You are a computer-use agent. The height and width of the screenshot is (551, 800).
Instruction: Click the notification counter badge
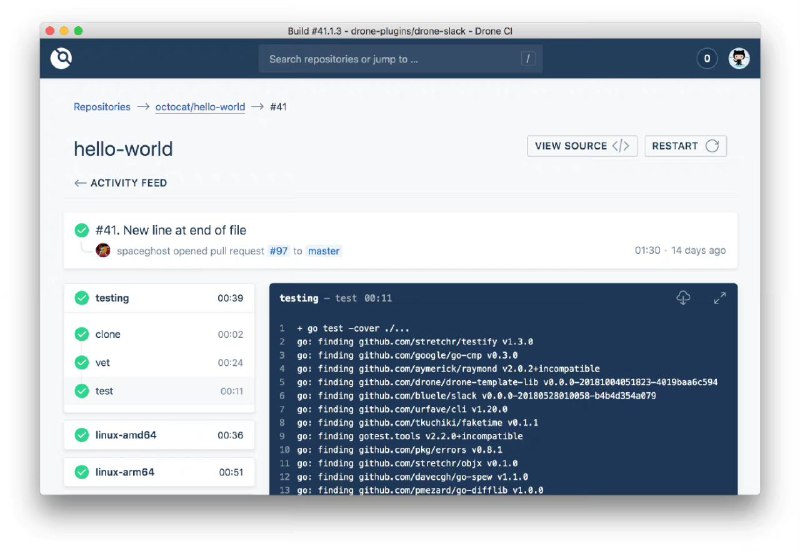pyautogui.click(x=707, y=59)
